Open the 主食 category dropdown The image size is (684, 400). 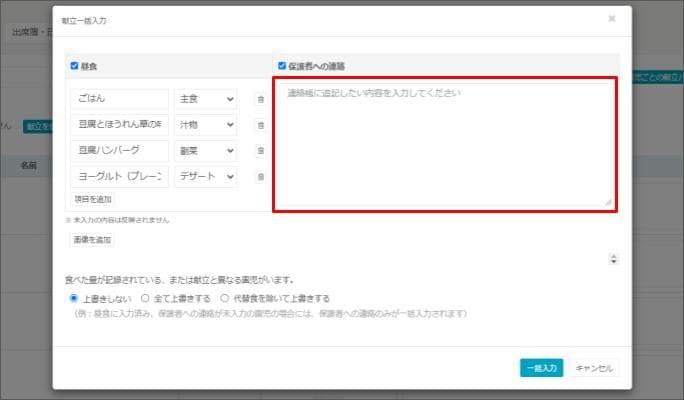tap(206, 99)
